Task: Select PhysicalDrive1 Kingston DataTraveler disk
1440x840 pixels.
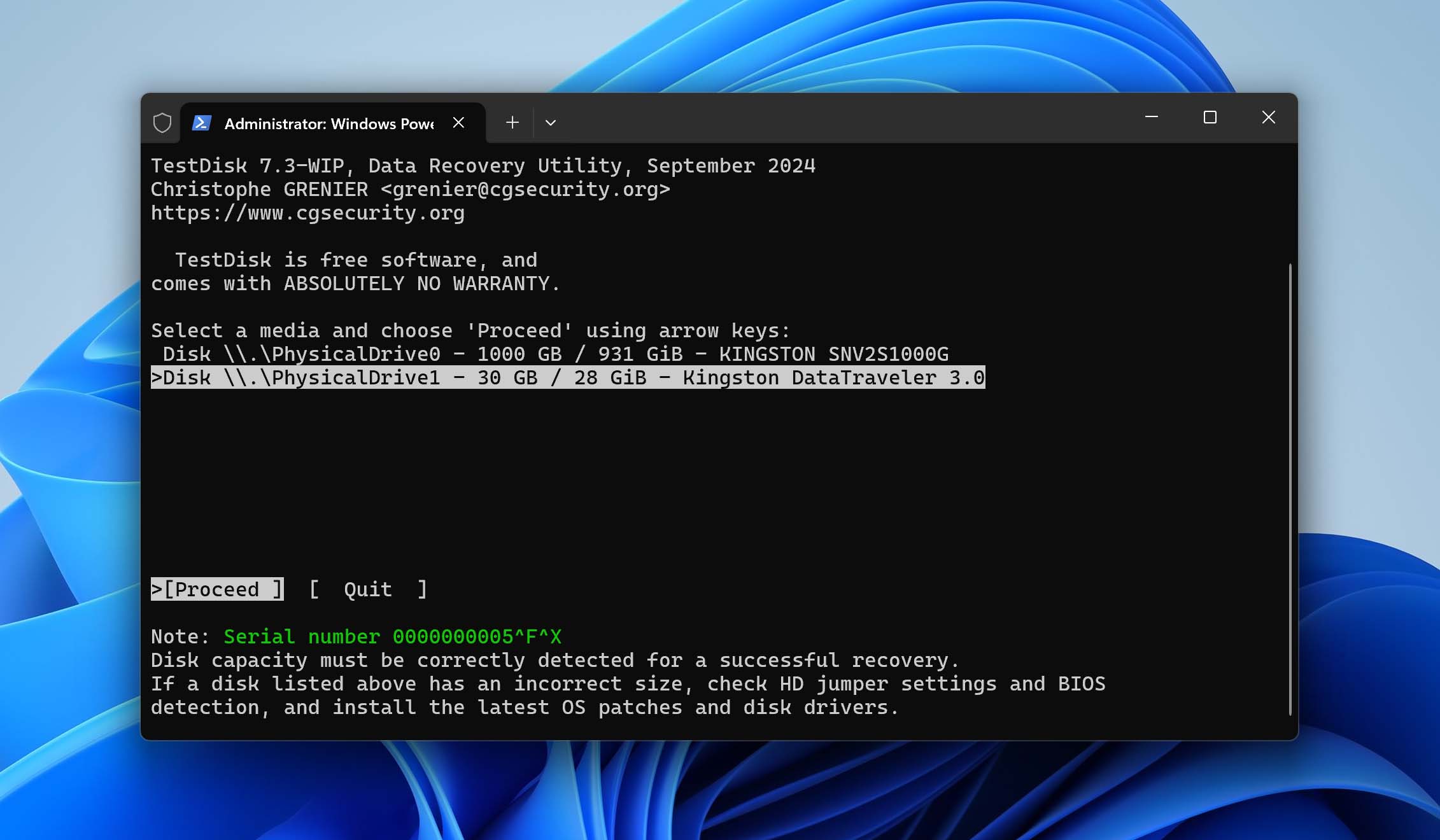Action: (567, 377)
